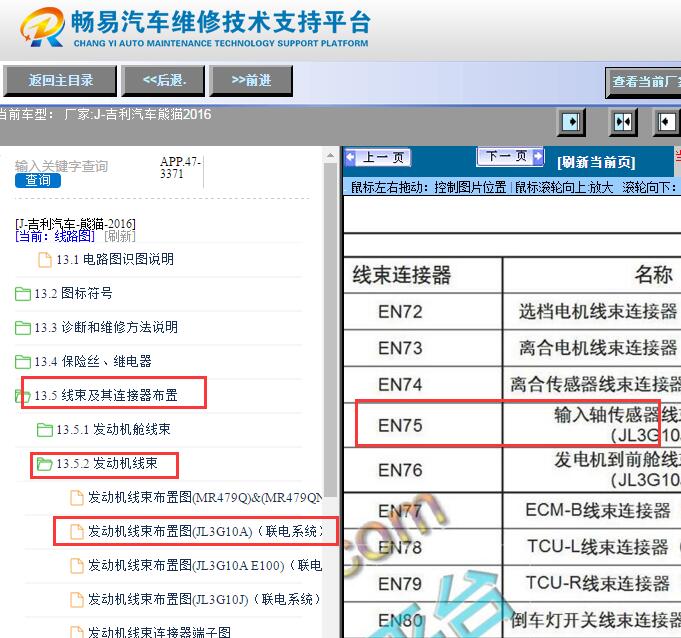Expand 13.3 诊断和维修方法说明 folder
Viewport: 681px width, 638px height.
tap(106, 327)
